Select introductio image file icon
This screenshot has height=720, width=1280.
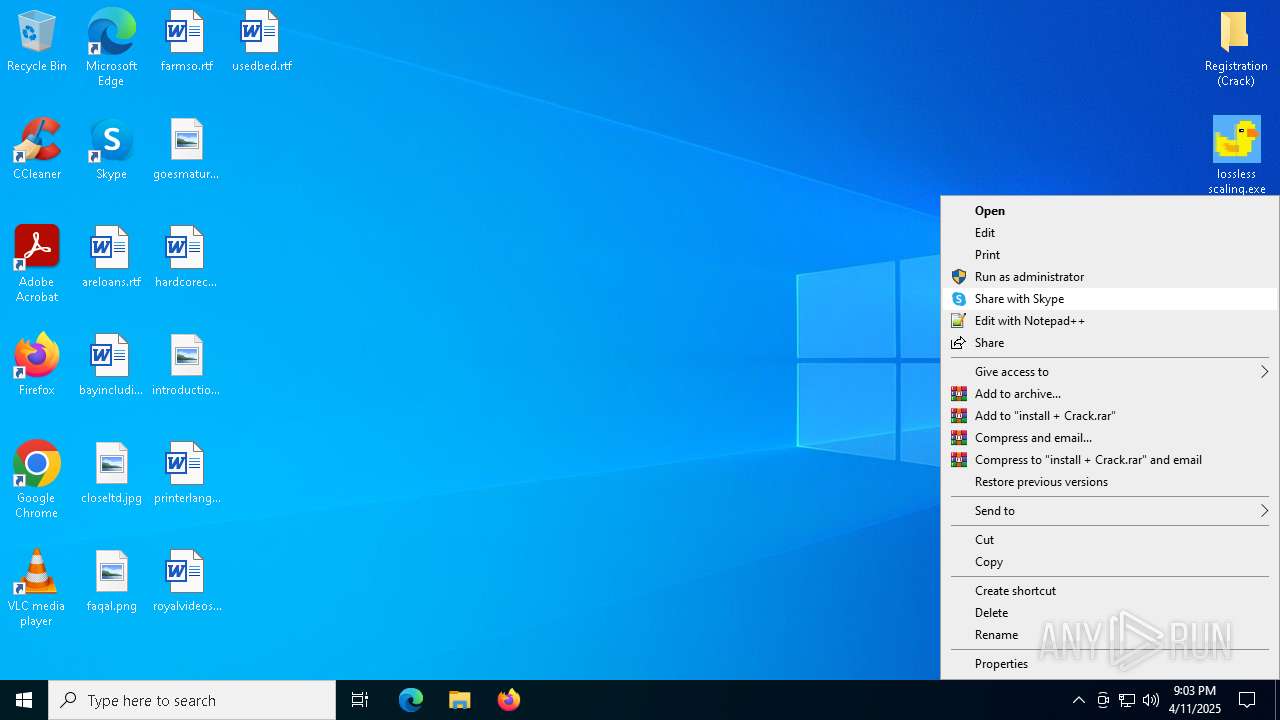[186, 366]
